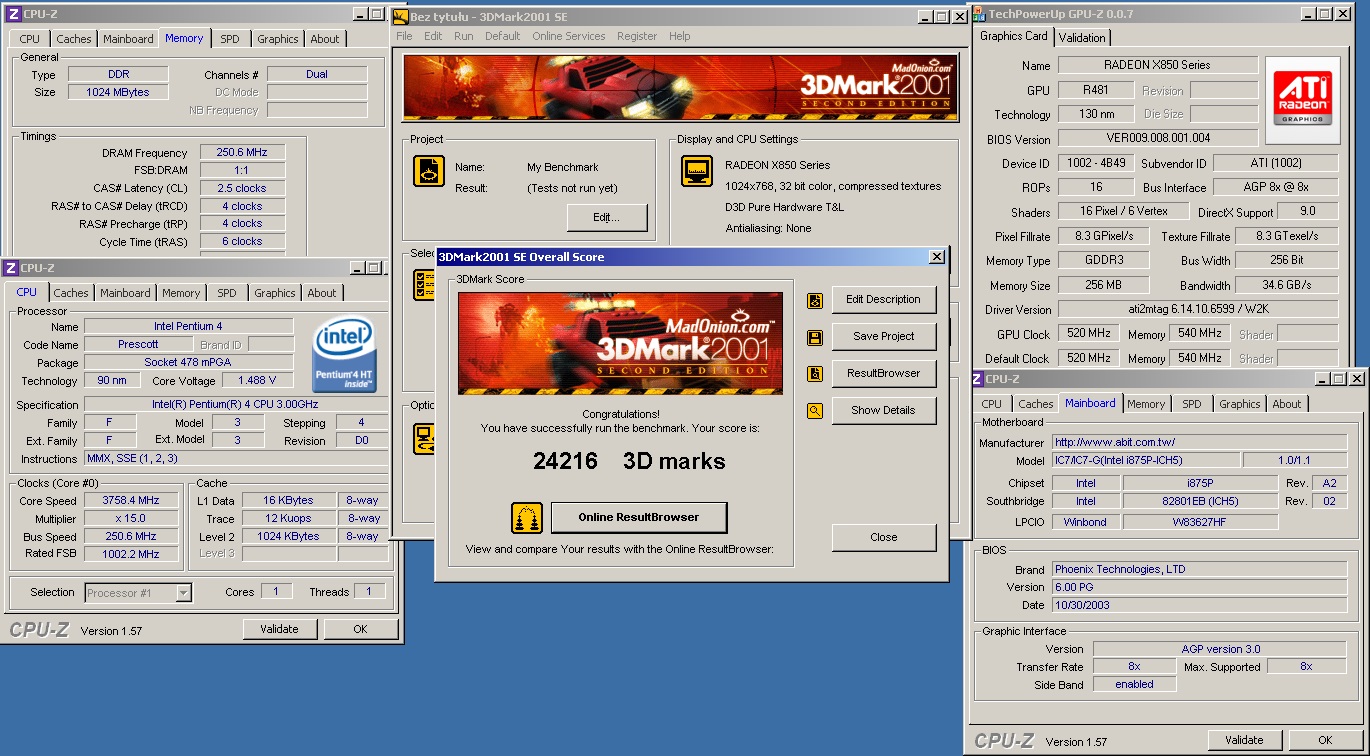The image size is (1370, 756).
Task: Click Close button in score dialog
Action: 884,537
